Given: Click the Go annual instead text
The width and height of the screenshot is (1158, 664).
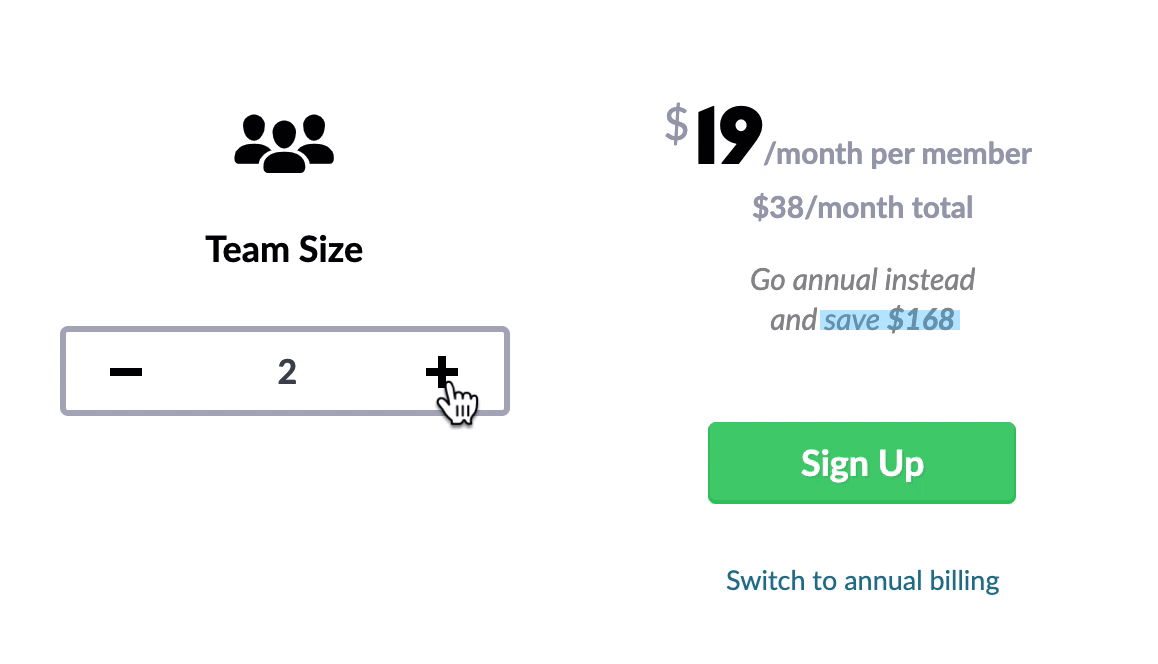Looking at the screenshot, I should coord(862,280).
